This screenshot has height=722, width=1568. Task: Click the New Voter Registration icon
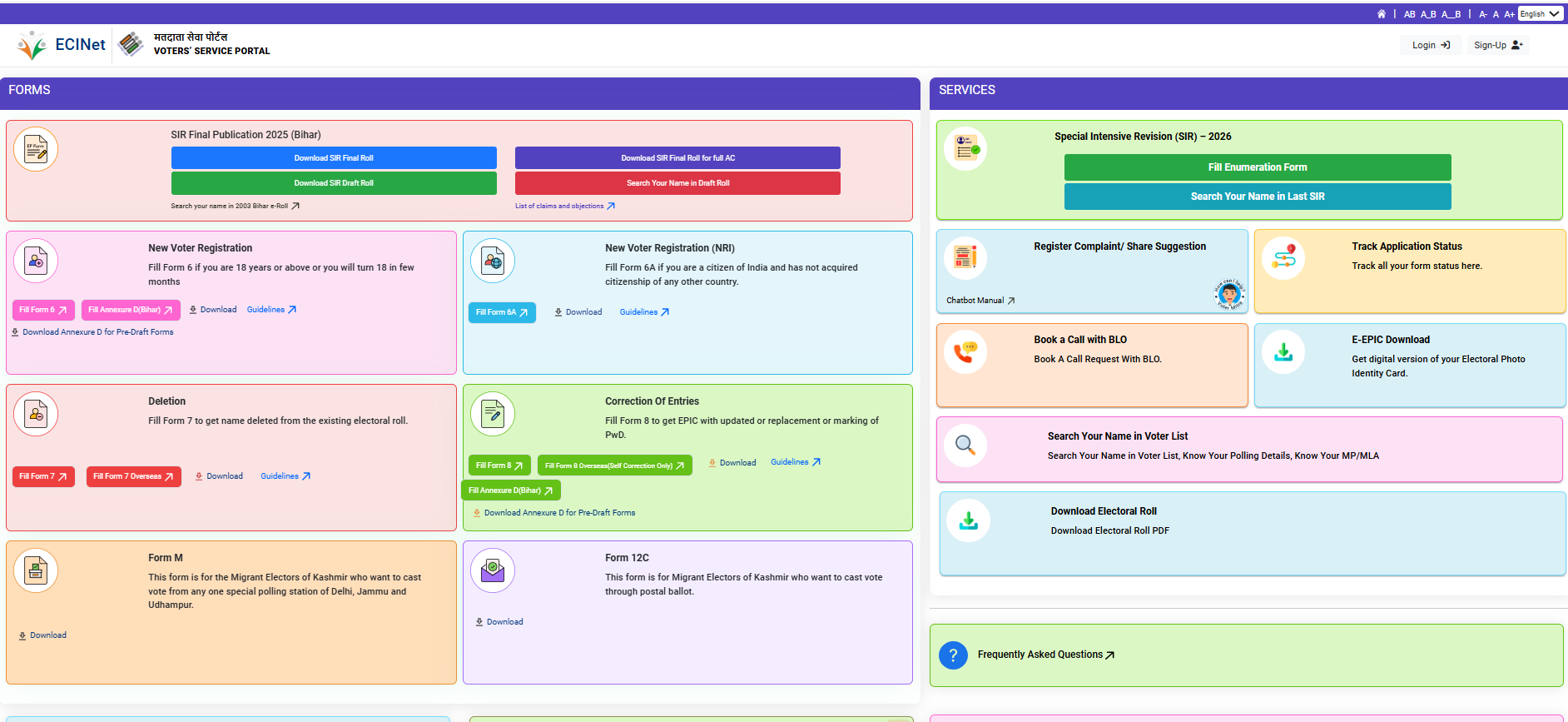(36, 261)
